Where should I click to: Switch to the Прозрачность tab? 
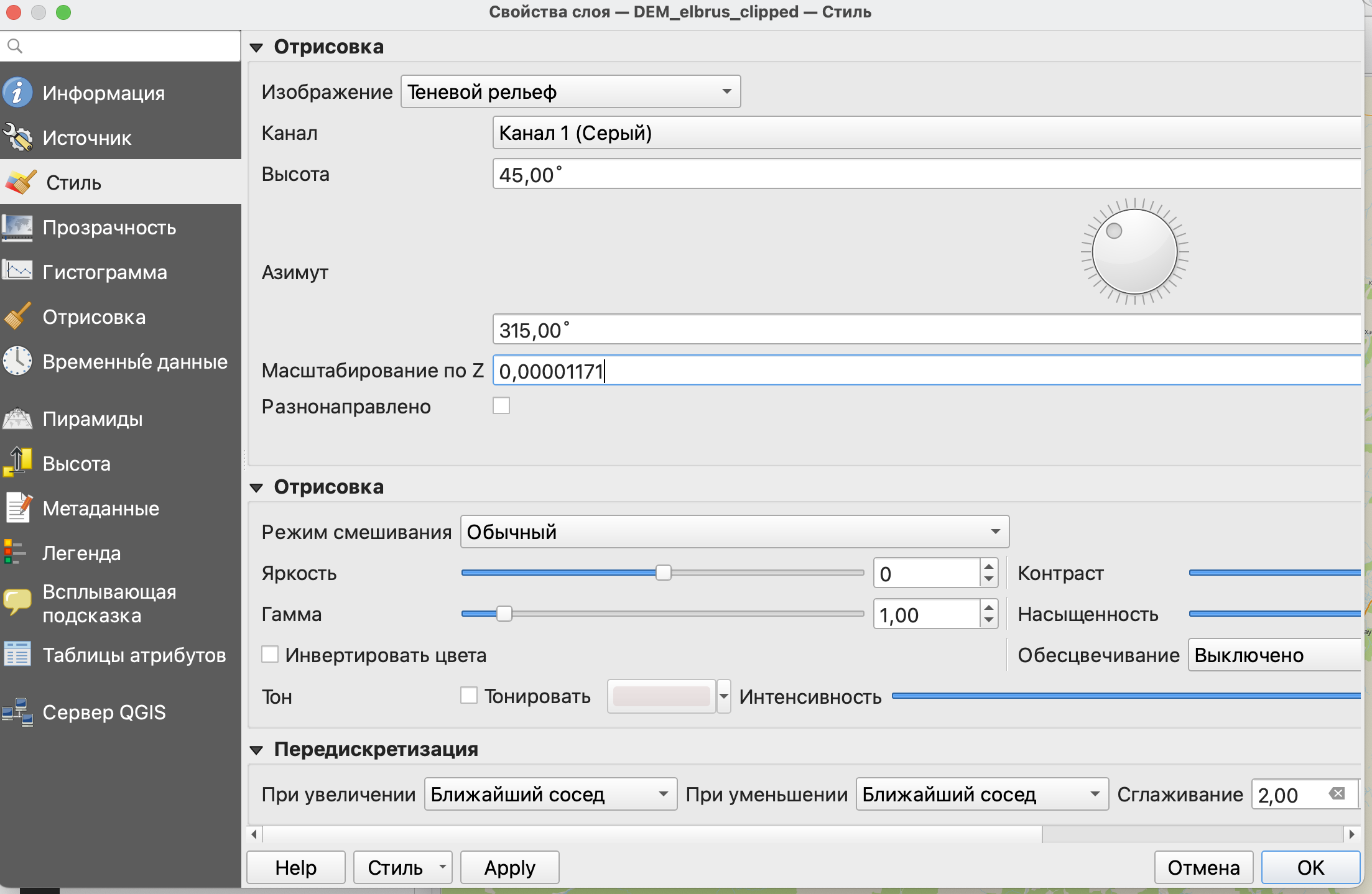109,228
